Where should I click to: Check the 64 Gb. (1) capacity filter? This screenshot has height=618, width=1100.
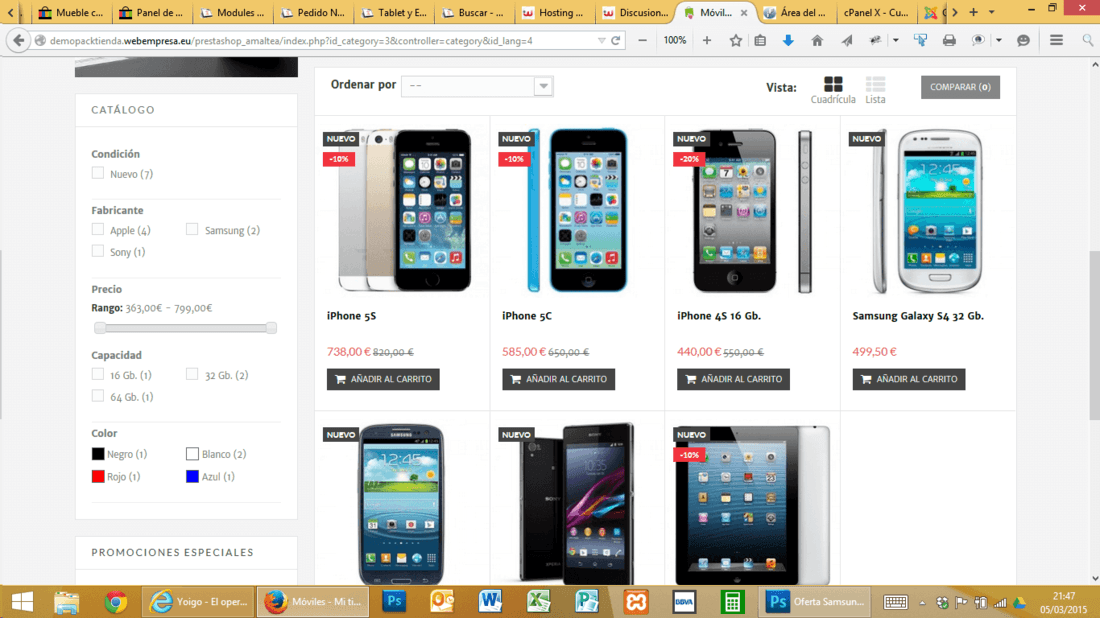[98, 396]
